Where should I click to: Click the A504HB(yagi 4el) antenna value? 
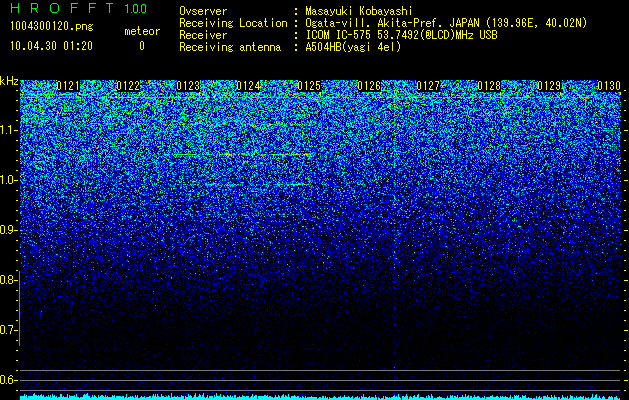point(353,47)
